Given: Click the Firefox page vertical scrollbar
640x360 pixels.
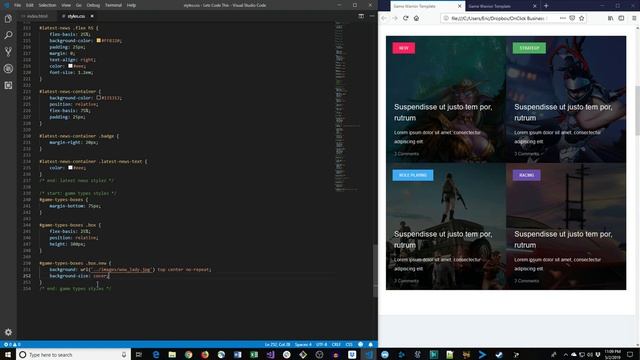Looking at the screenshot, I should click(637, 110).
